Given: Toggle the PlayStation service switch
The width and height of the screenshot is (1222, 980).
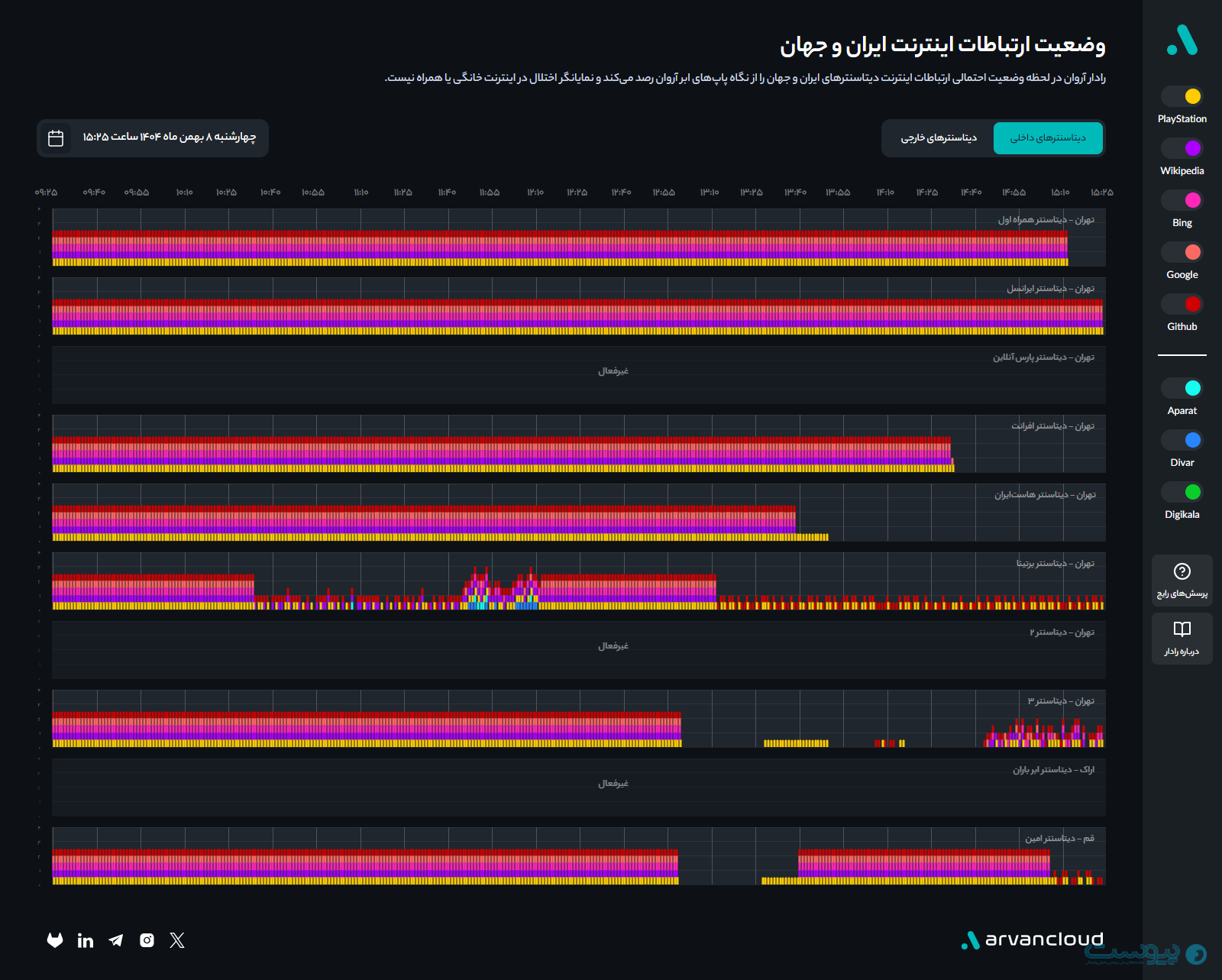Looking at the screenshot, I should [x=1182, y=96].
